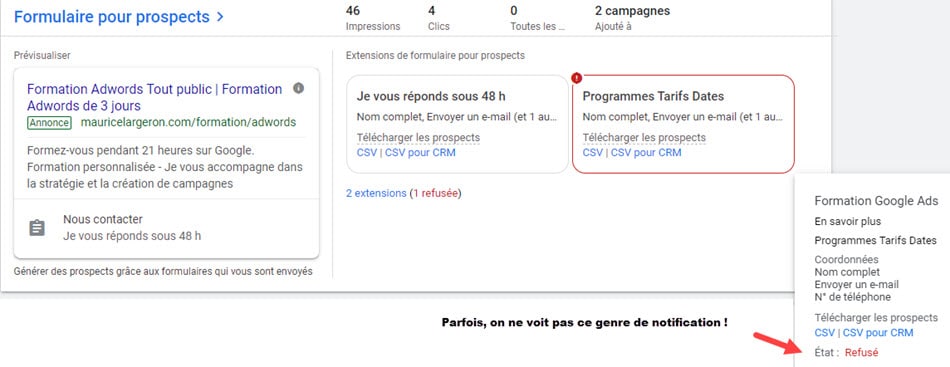Click the red Refusé status in the popup
Viewport: 950px width, 367px height.
coord(862,352)
